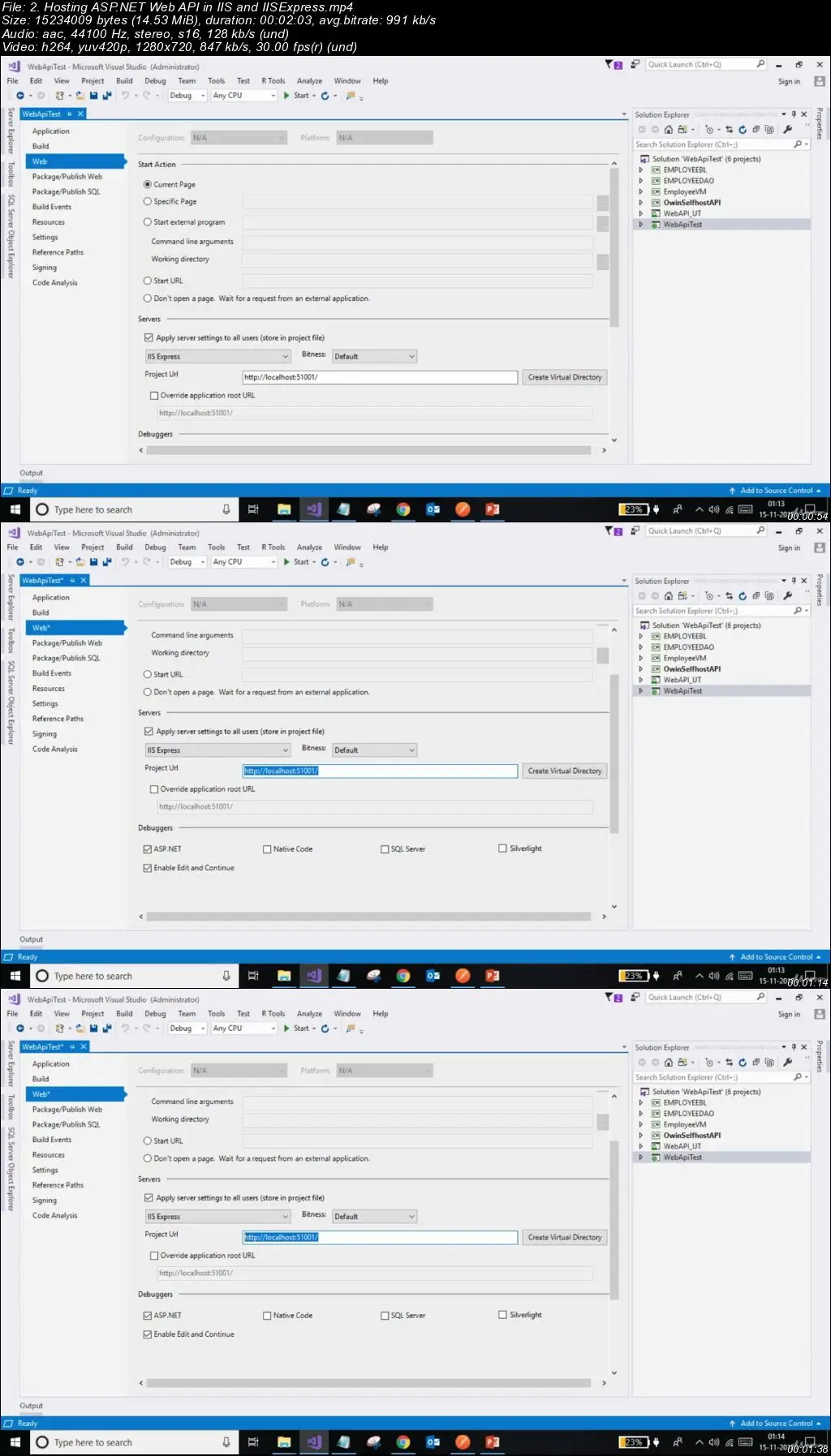Click Sync with Active Document in top frame
This screenshot has height=1456, width=831.
pos(729,130)
